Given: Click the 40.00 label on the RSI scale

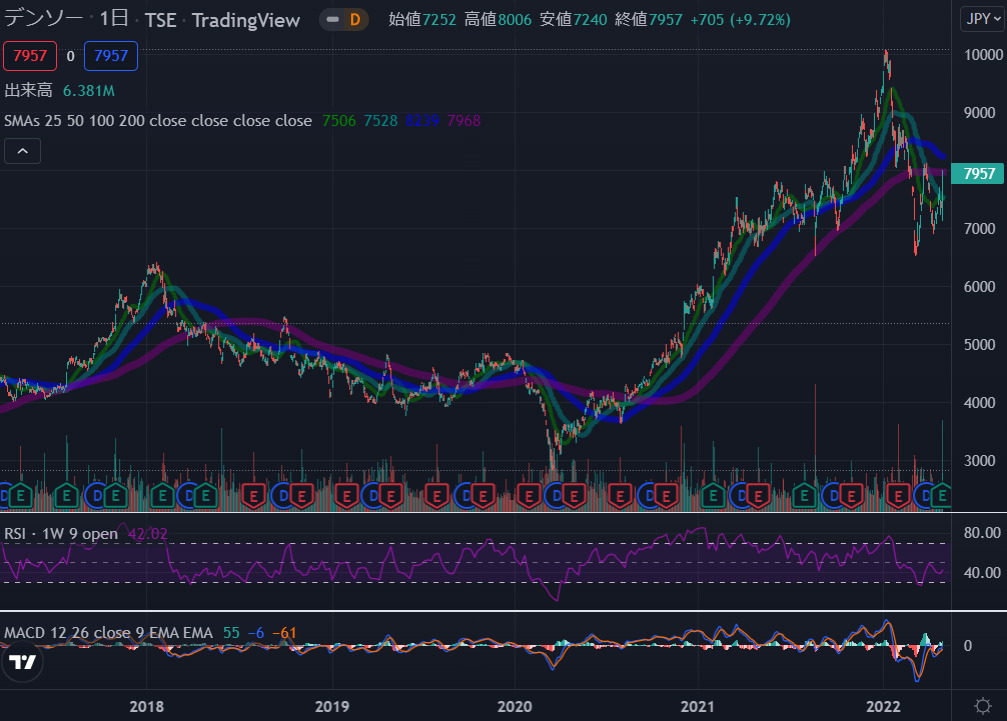Looking at the screenshot, I should (982, 573).
